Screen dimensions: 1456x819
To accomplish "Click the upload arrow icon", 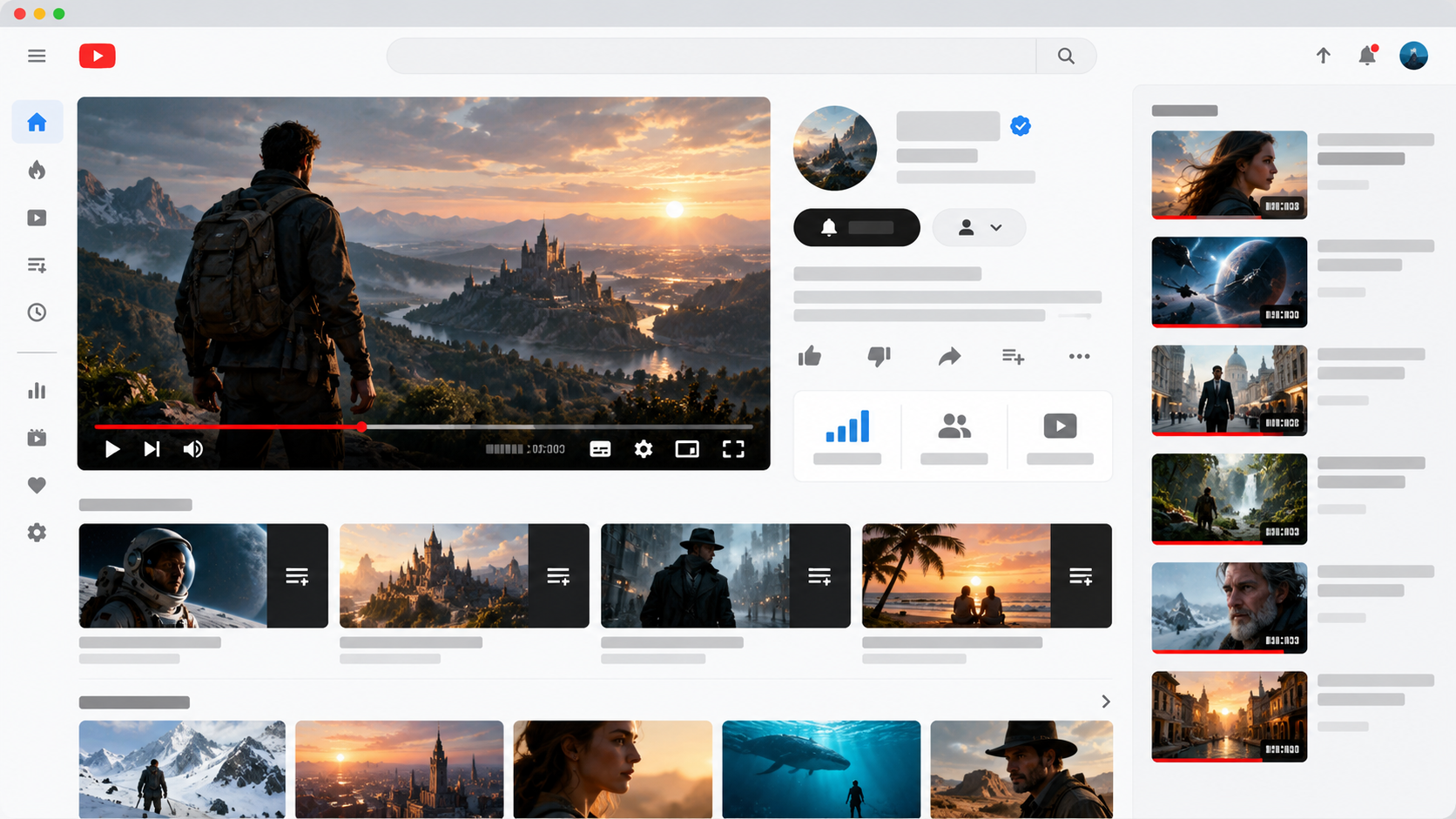I will click(1323, 56).
